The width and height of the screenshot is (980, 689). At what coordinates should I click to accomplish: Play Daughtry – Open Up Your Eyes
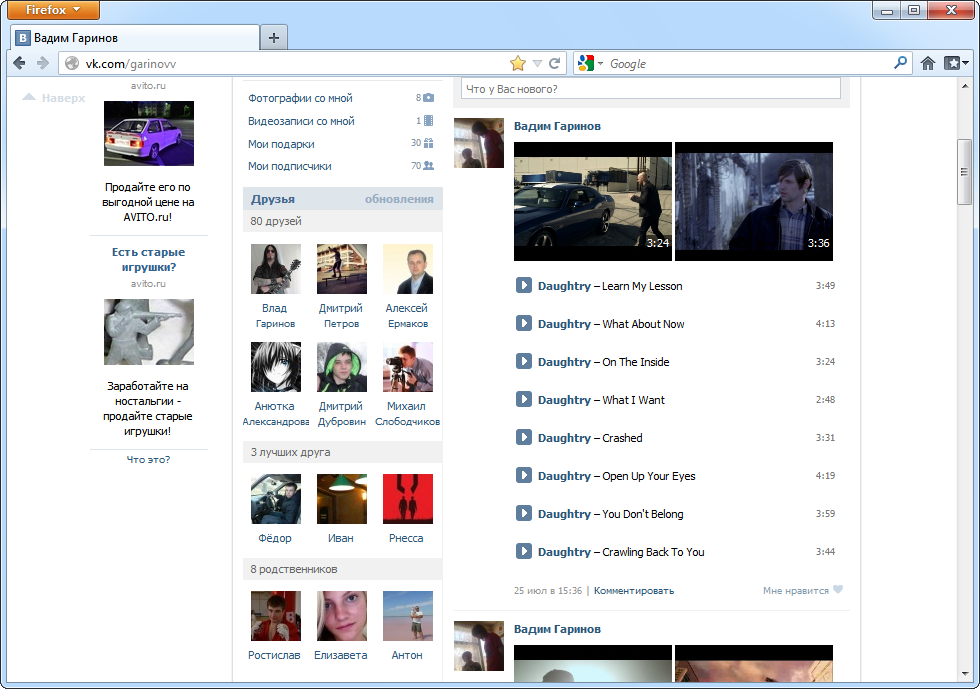click(523, 475)
